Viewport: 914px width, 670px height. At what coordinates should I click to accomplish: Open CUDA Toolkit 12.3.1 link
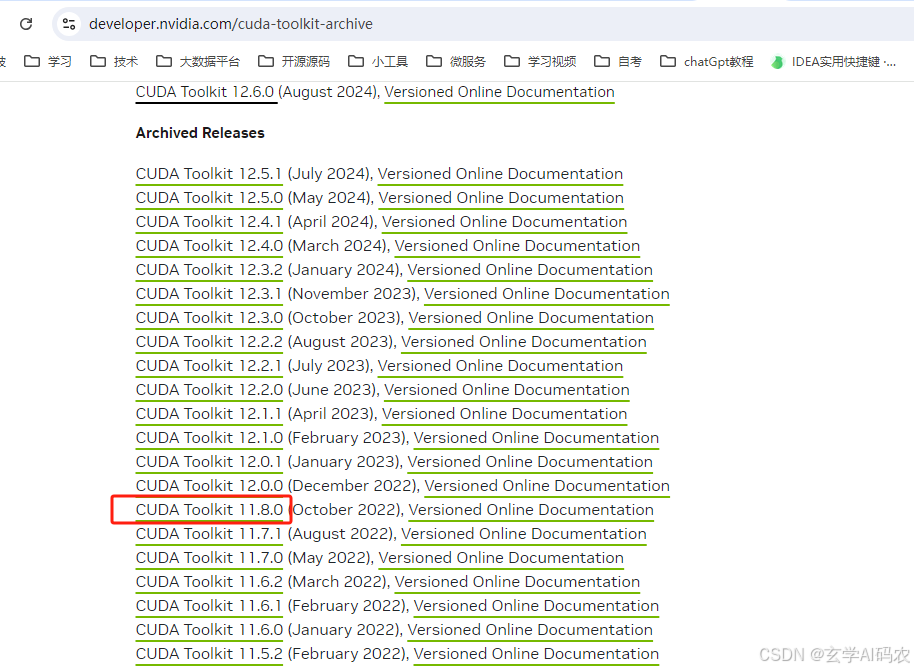[x=209, y=293]
